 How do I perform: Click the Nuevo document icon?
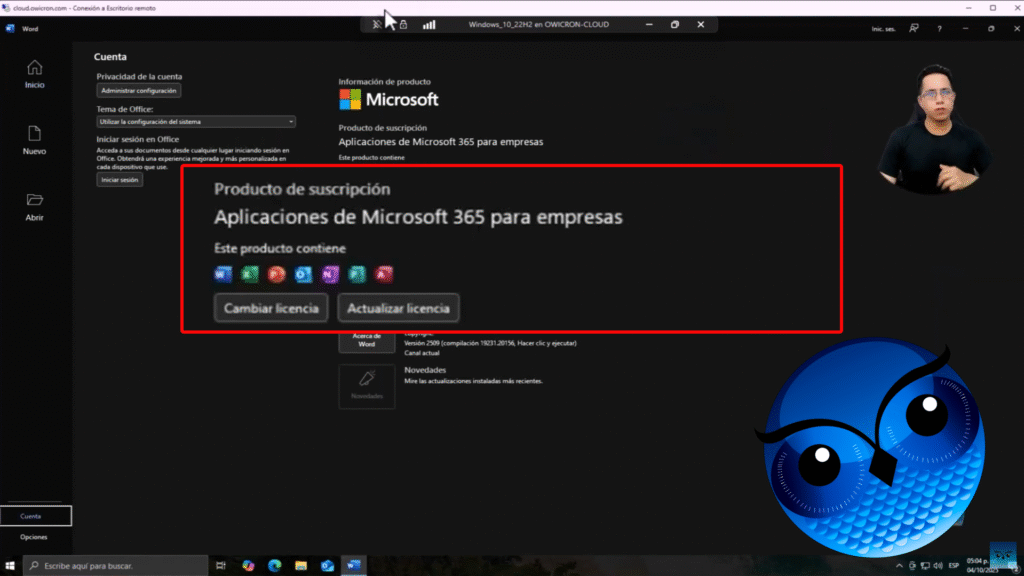pyautogui.click(x=34, y=139)
